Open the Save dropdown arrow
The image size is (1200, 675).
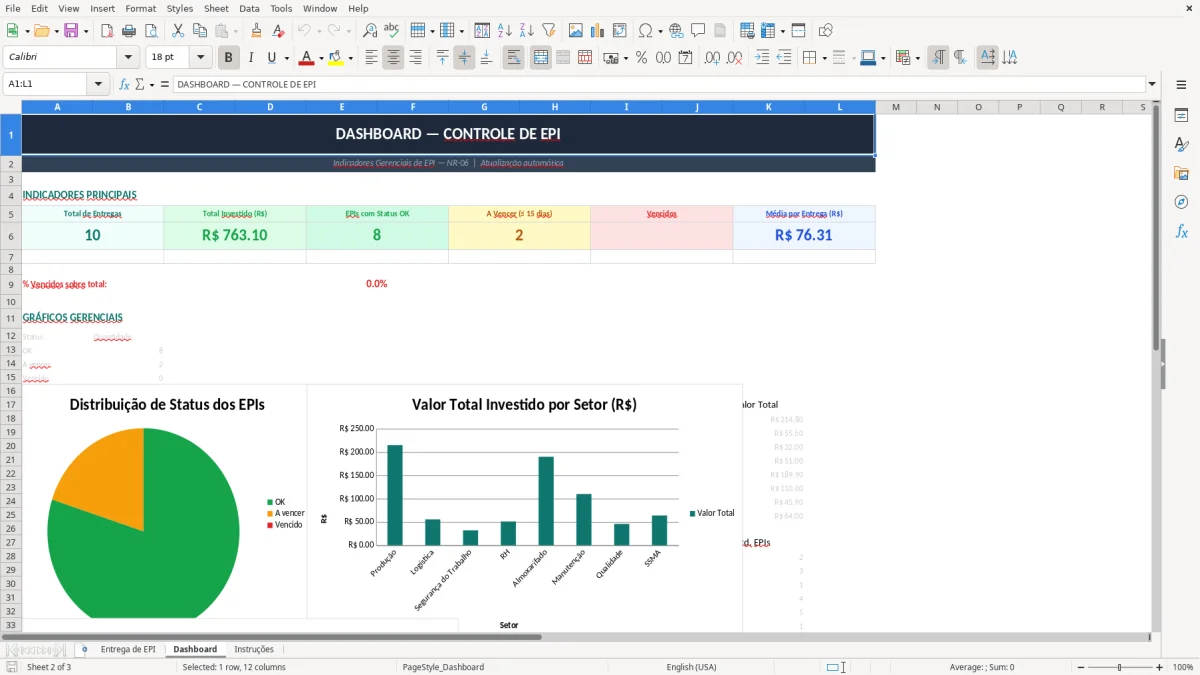click(86, 31)
